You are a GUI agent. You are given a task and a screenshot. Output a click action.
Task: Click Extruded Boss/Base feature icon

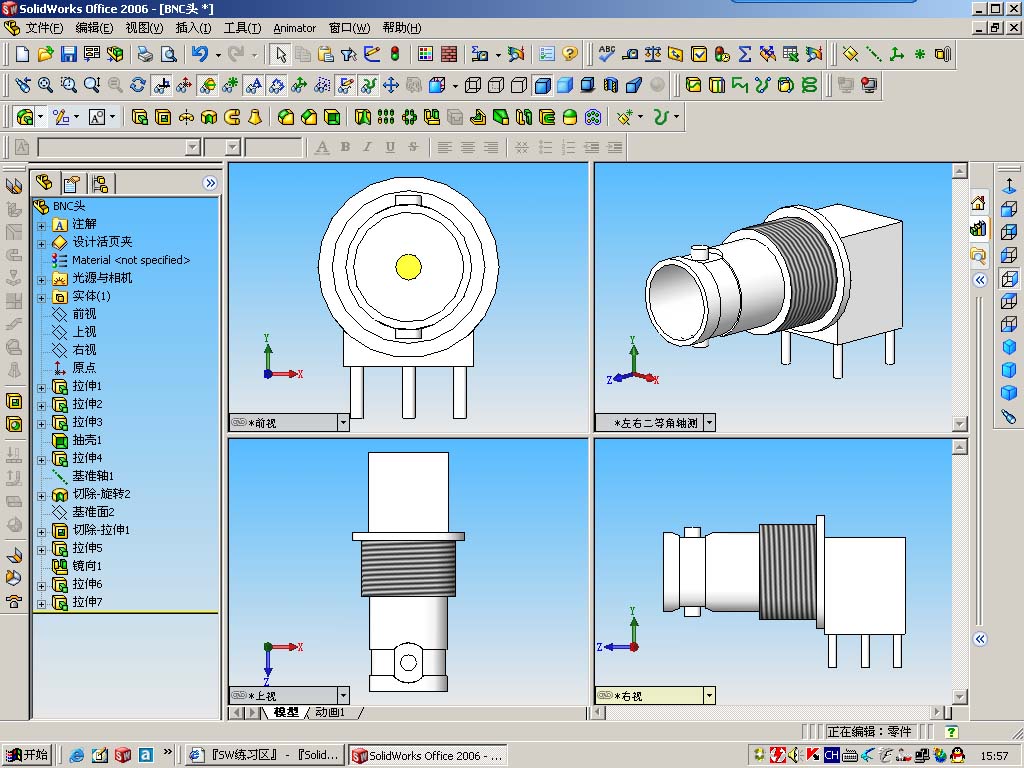140,117
